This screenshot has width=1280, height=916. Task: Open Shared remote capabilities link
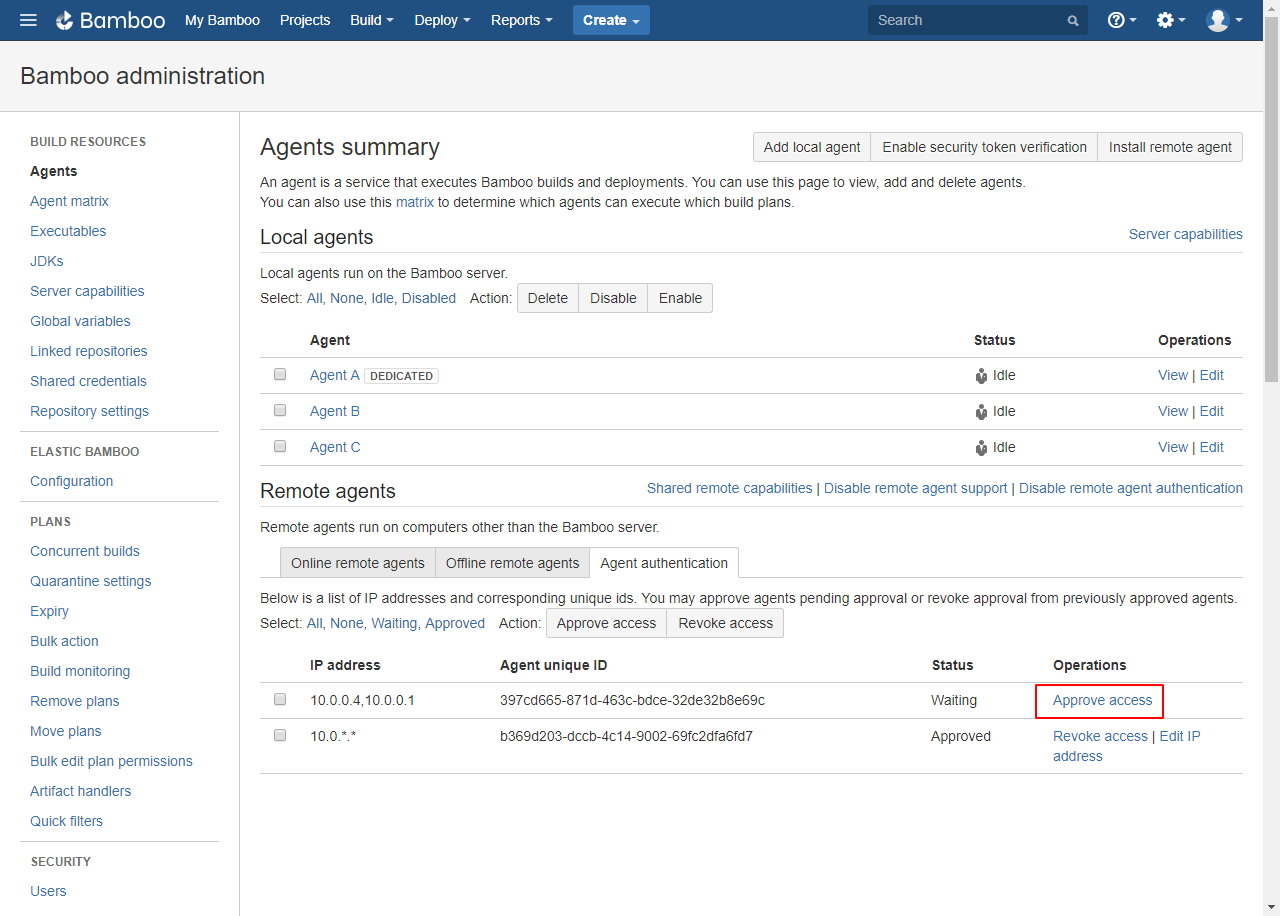point(729,488)
